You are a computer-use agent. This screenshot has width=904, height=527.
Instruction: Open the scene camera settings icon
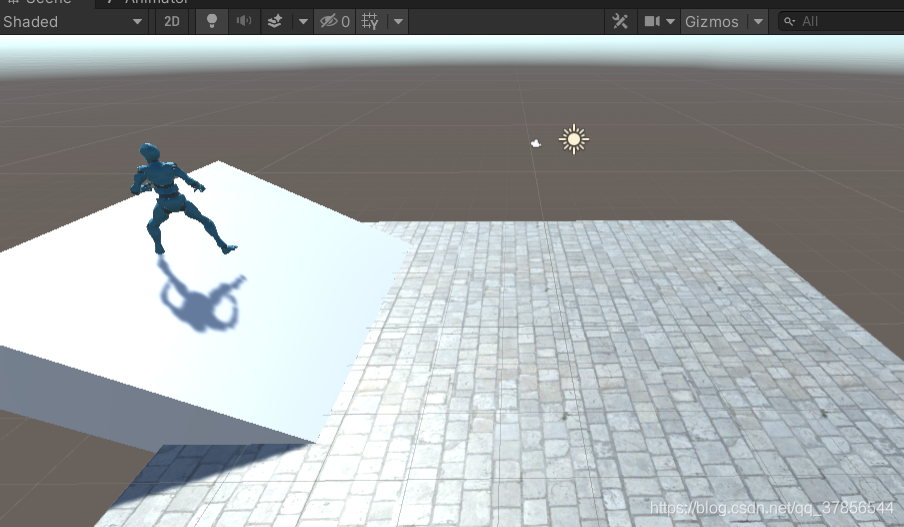click(x=652, y=22)
